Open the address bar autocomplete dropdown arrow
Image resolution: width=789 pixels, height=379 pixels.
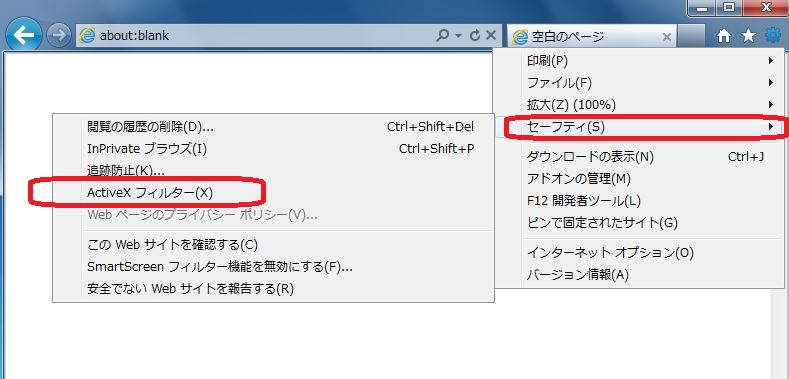[458, 36]
